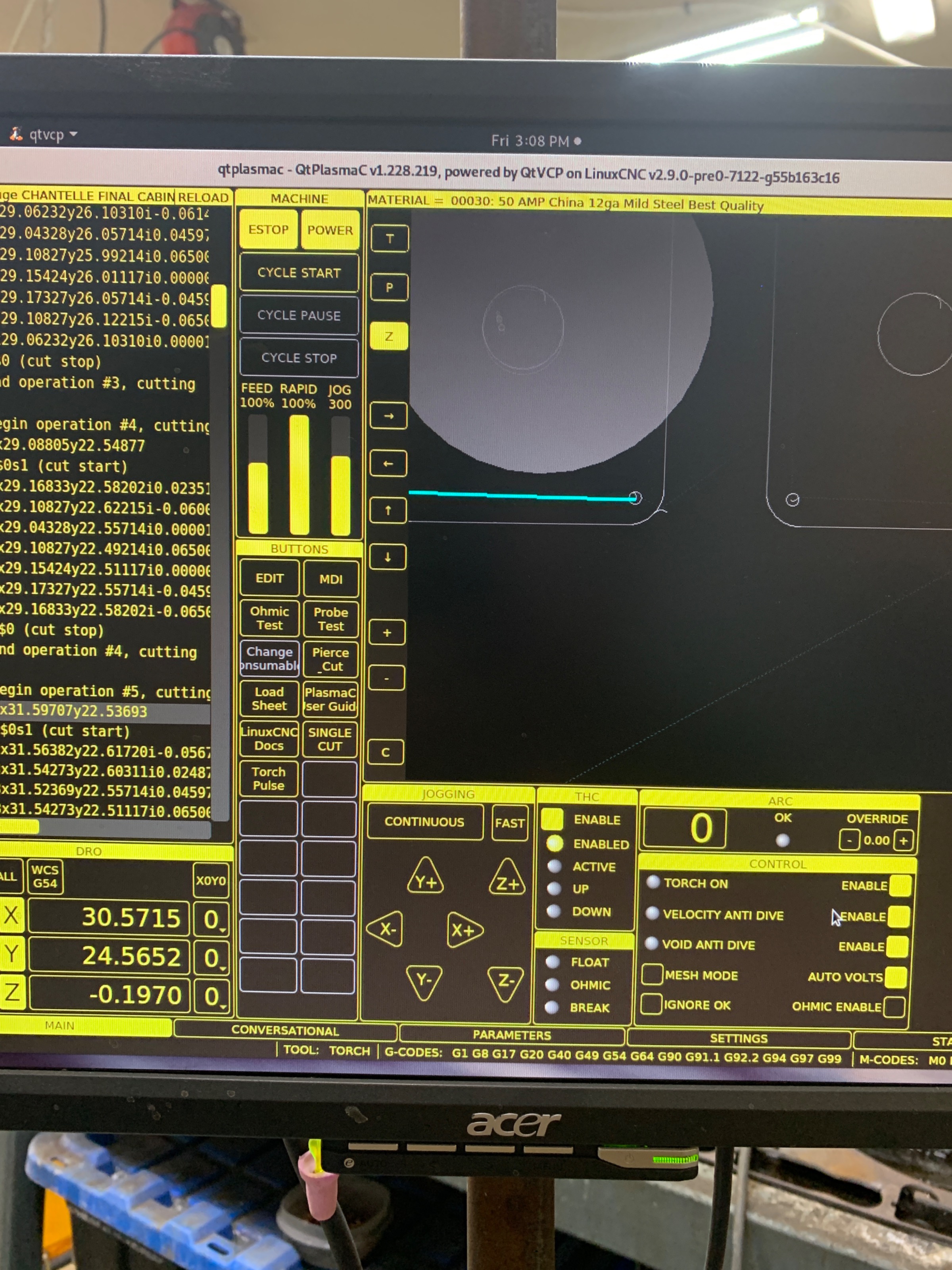952x1270 pixels.
Task: Open the EDIT button
Action: point(270,578)
